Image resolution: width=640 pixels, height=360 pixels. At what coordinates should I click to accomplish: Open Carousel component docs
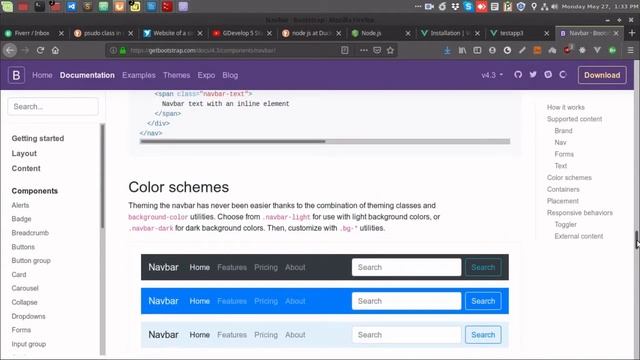tap(25, 288)
